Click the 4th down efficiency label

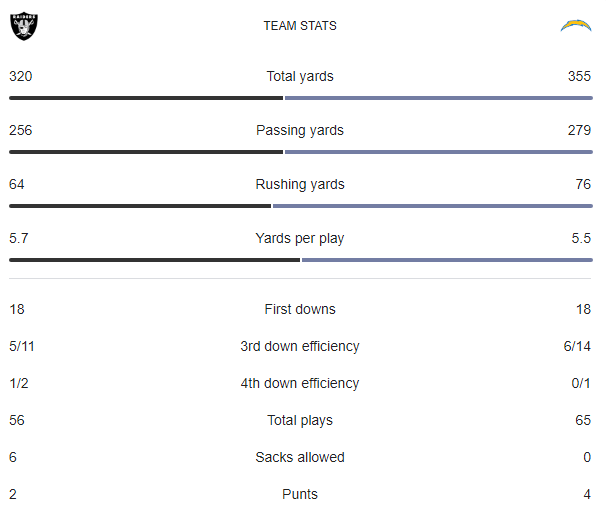(300, 383)
